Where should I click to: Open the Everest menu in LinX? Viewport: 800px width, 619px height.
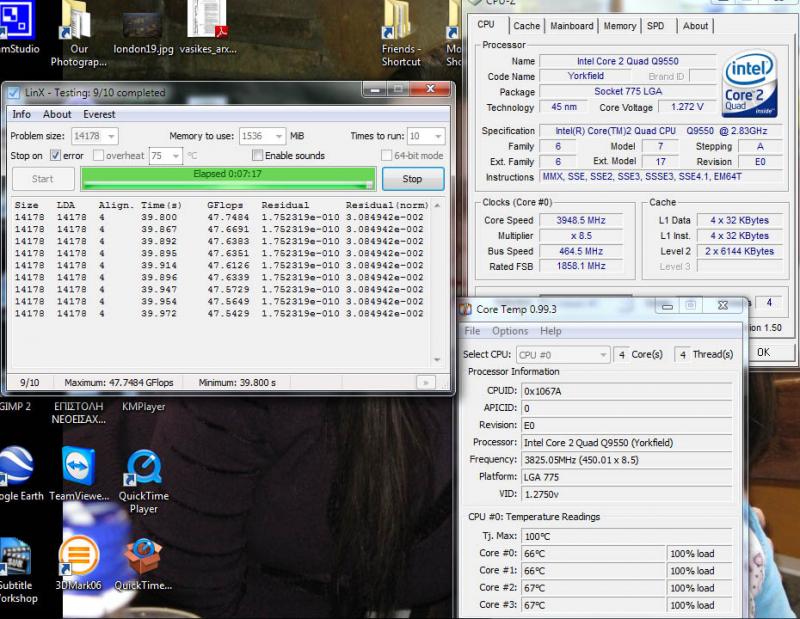click(x=99, y=114)
